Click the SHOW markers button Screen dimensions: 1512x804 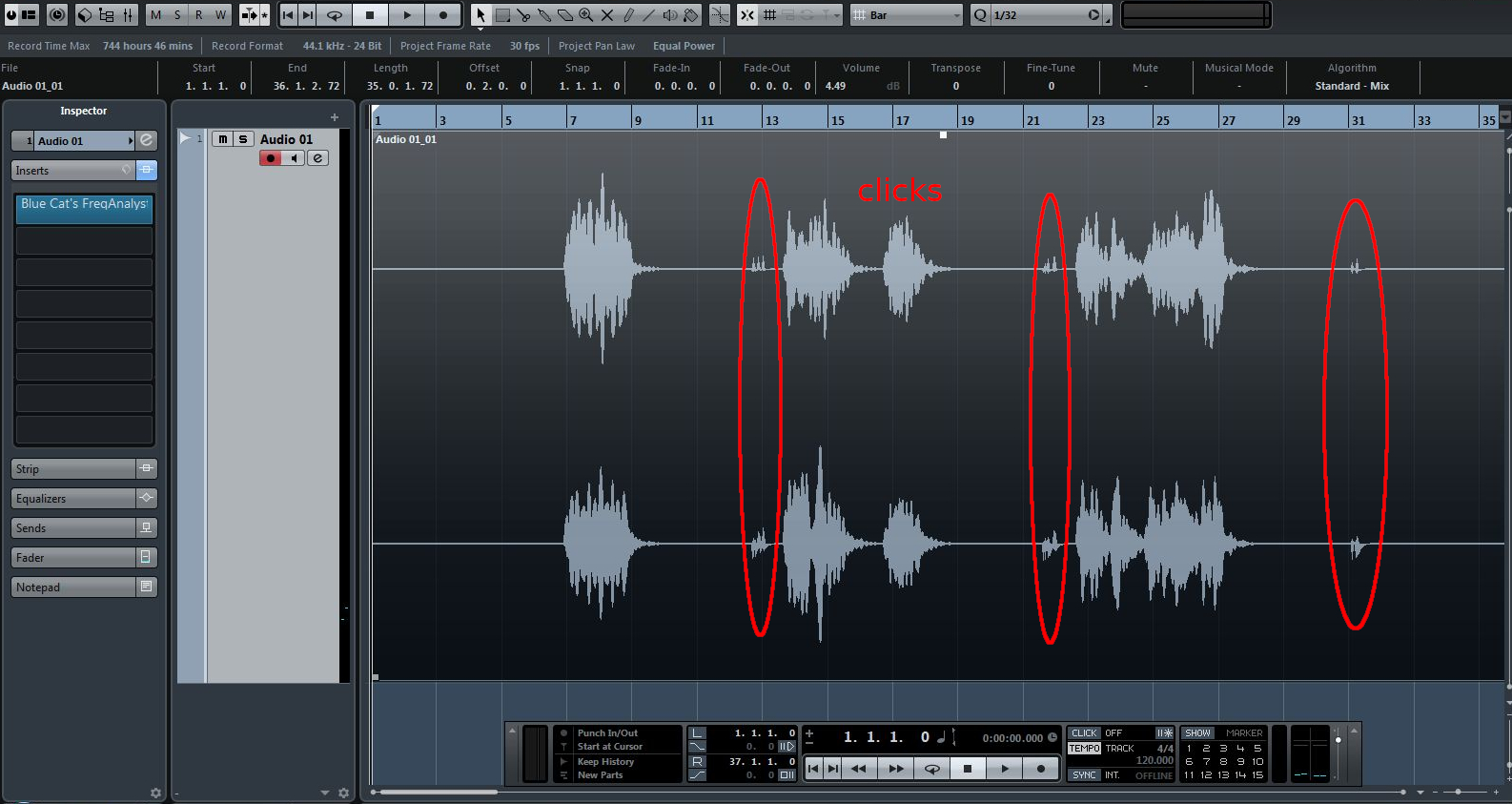coord(1198,733)
